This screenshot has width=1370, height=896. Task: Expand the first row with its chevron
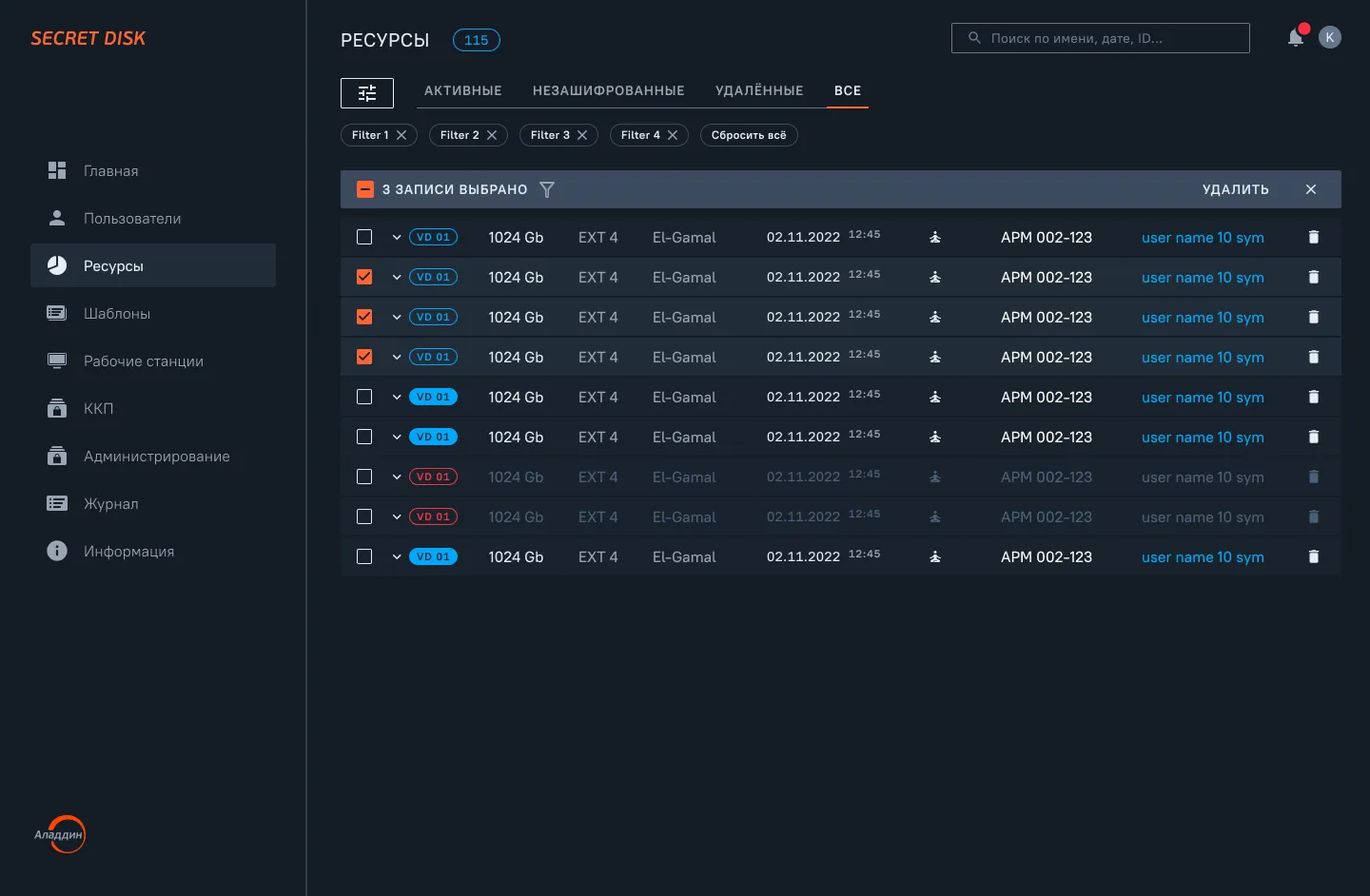point(397,238)
